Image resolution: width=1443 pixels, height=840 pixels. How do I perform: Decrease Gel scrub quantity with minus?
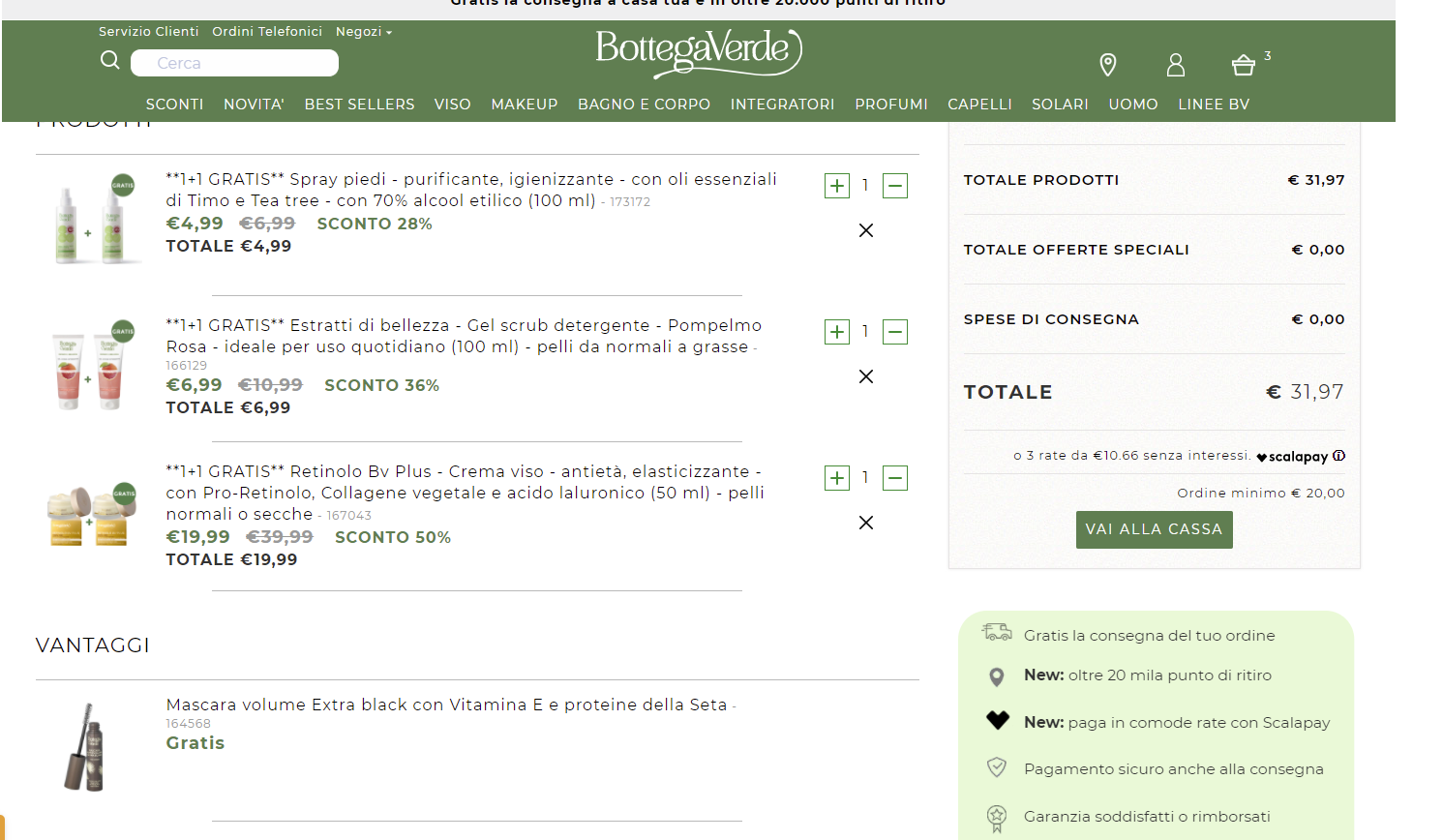[x=895, y=332]
